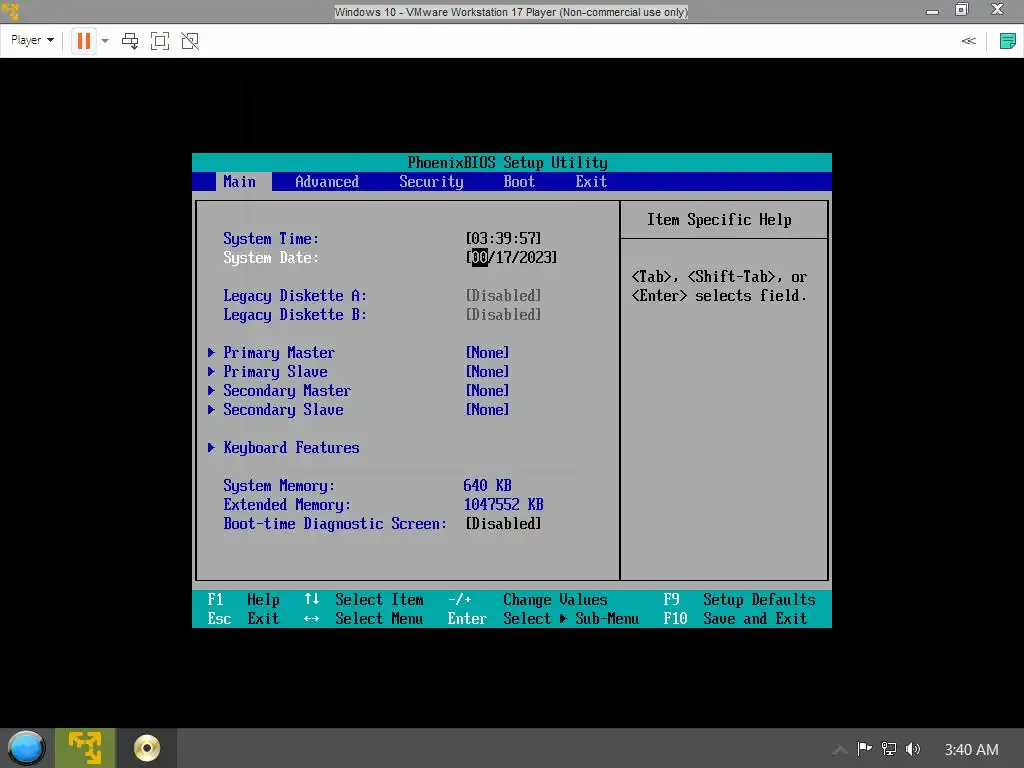Image resolution: width=1024 pixels, height=768 pixels.
Task: Click Select Item footer label
Action: (379, 600)
